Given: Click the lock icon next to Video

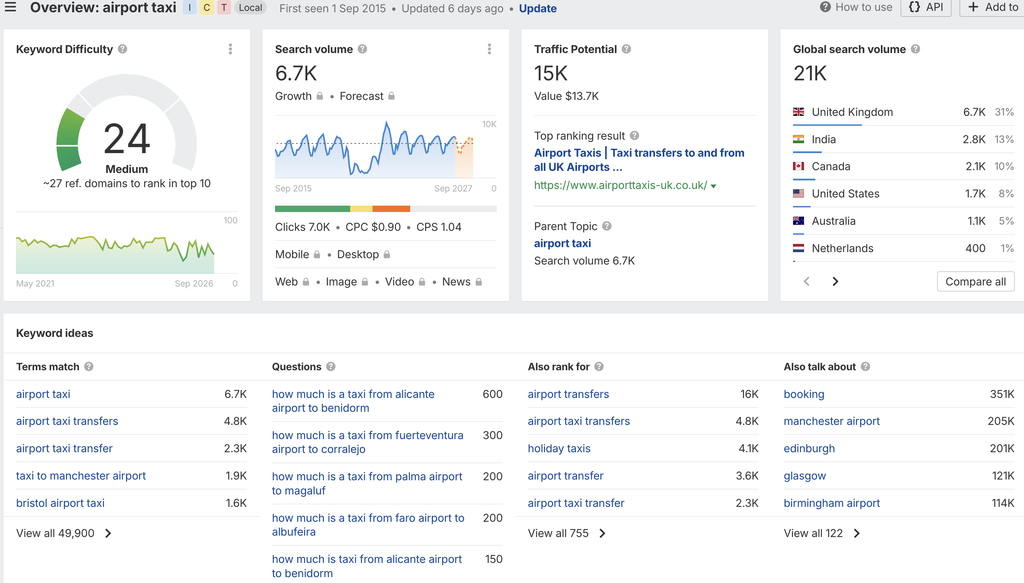Looking at the screenshot, I should [422, 282].
